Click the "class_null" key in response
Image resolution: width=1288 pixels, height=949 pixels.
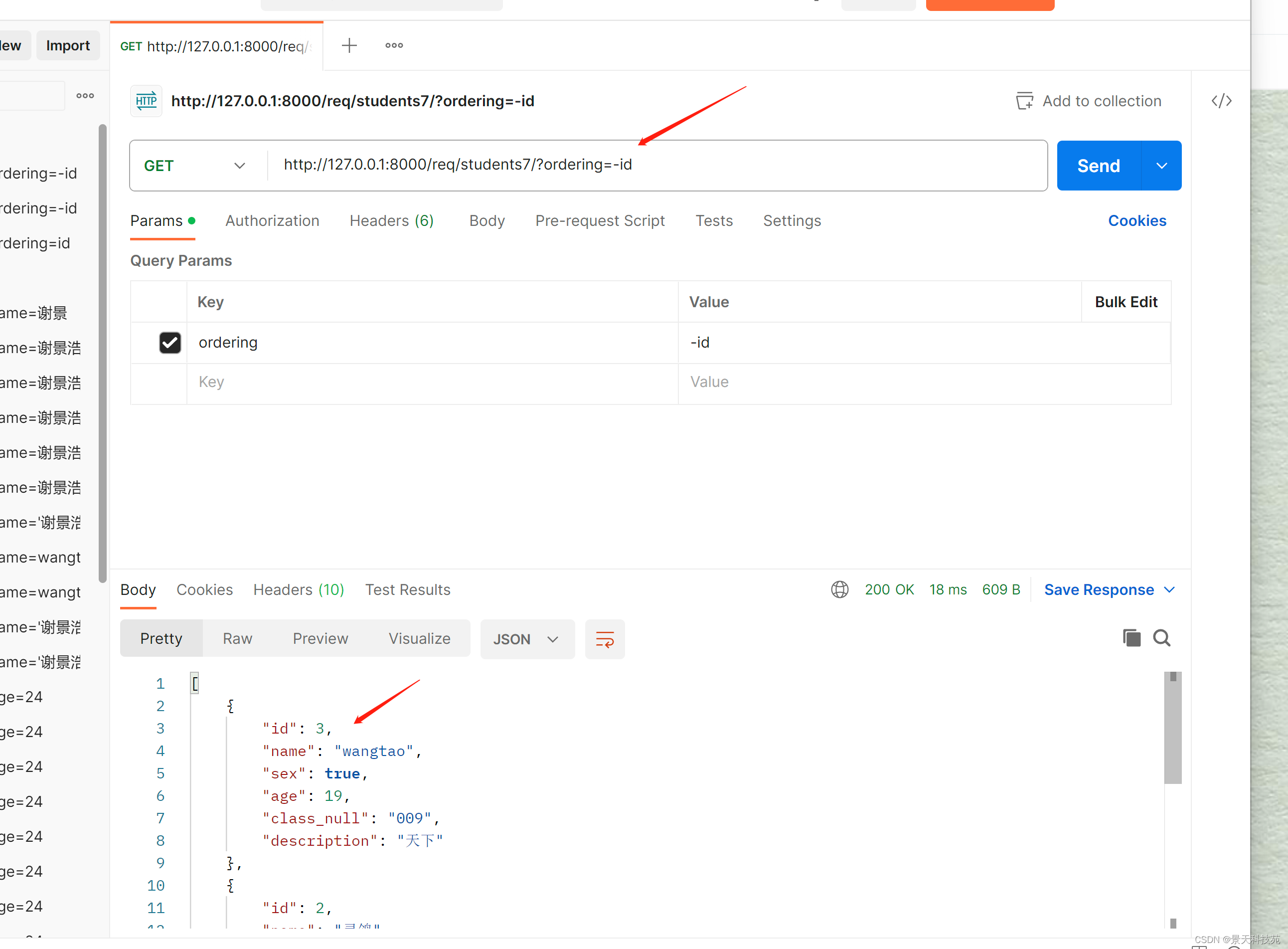315,819
